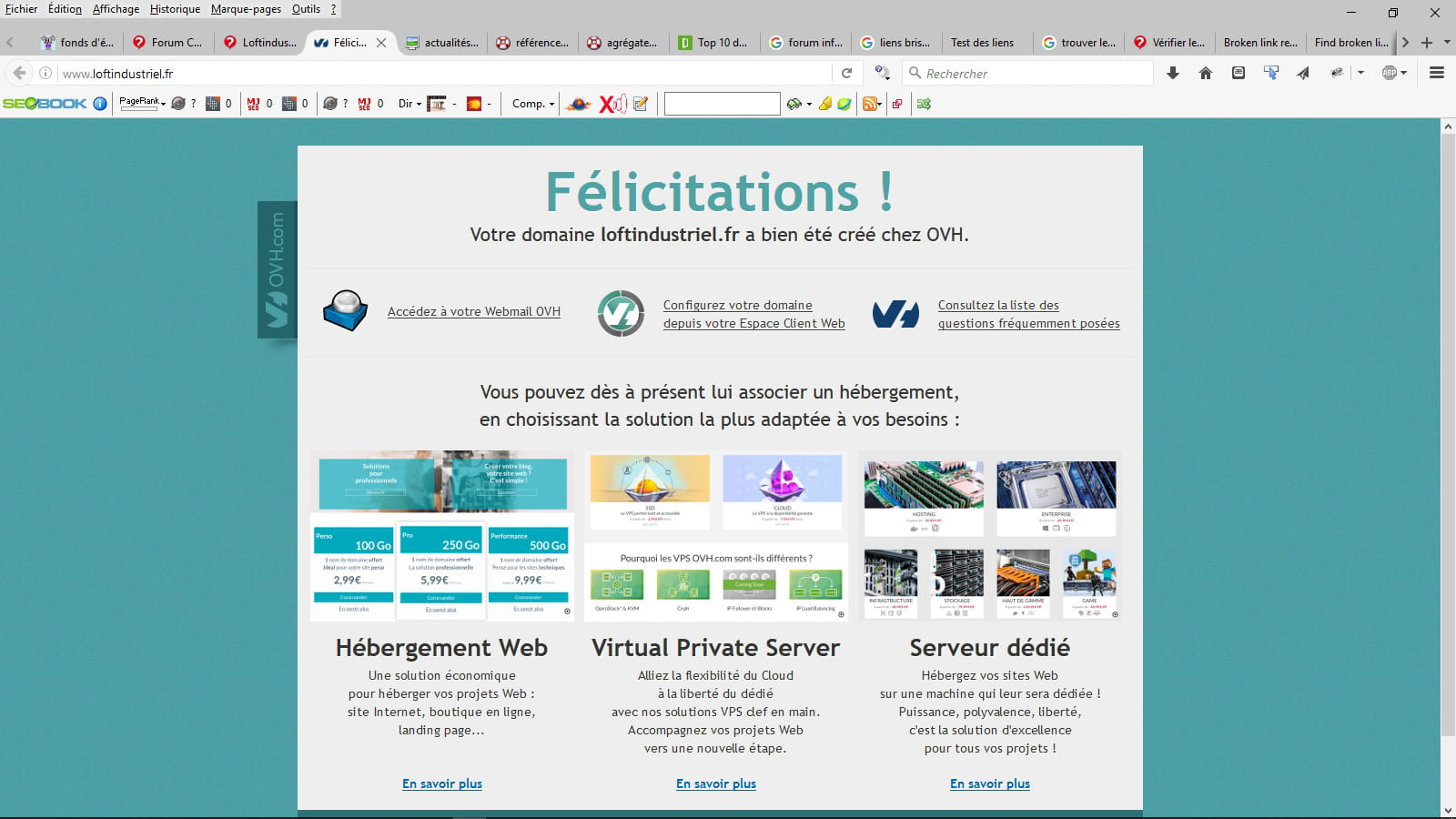This screenshot has height=819, width=1456.
Task: Open the Fichier menu
Action: click(22, 9)
